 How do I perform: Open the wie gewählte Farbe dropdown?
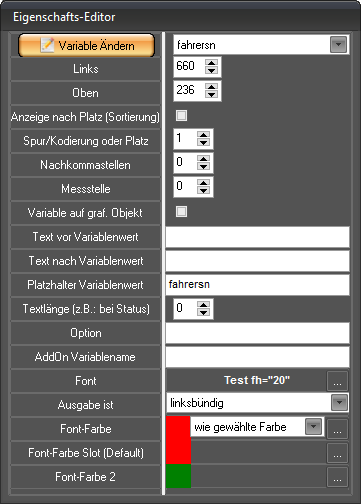click(313, 426)
